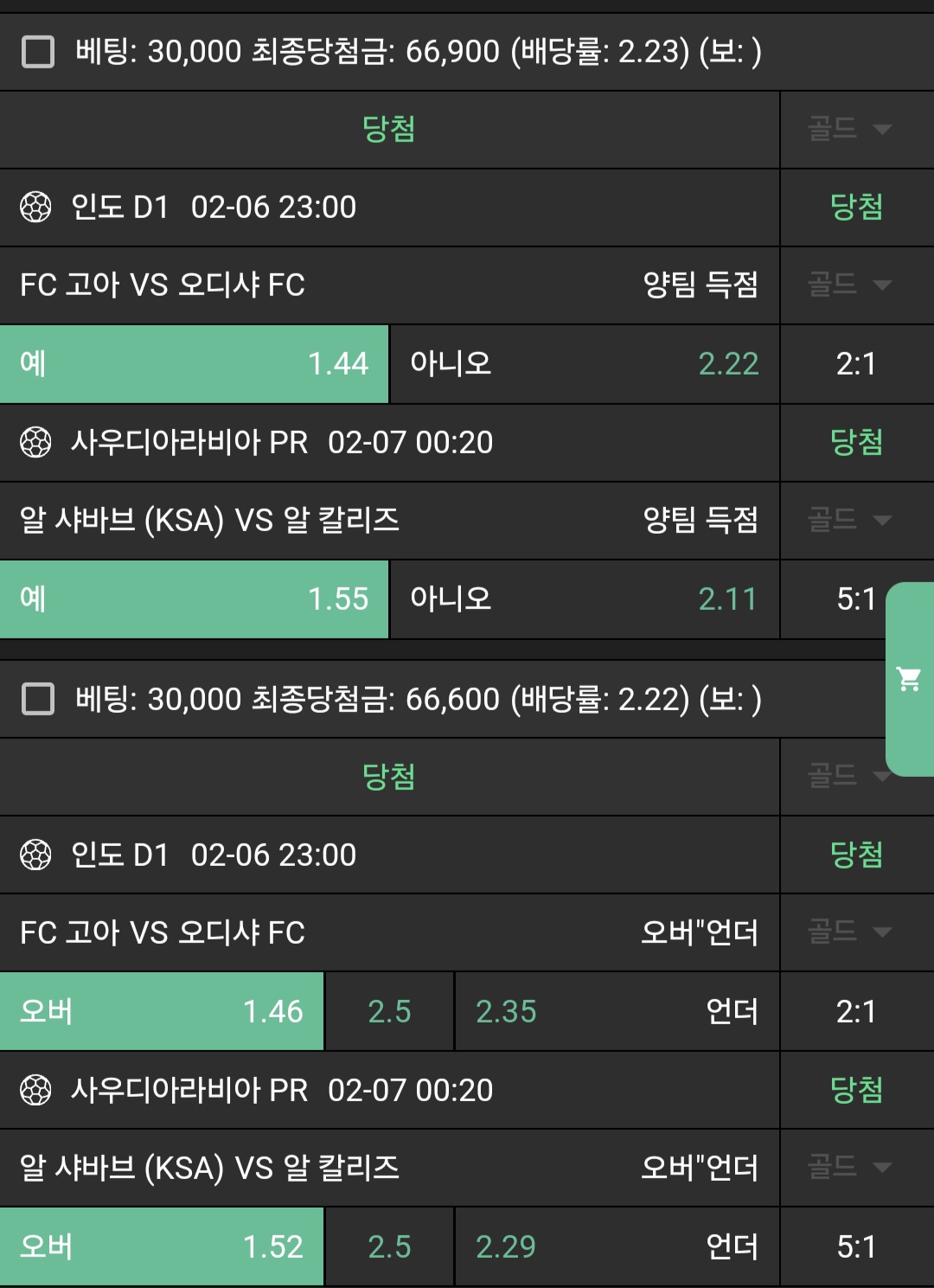The image size is (934, 1288).
Task: Click soccer ball icon beside 사우디아라비아 PR in 66,900 bet
Action: 35,443
